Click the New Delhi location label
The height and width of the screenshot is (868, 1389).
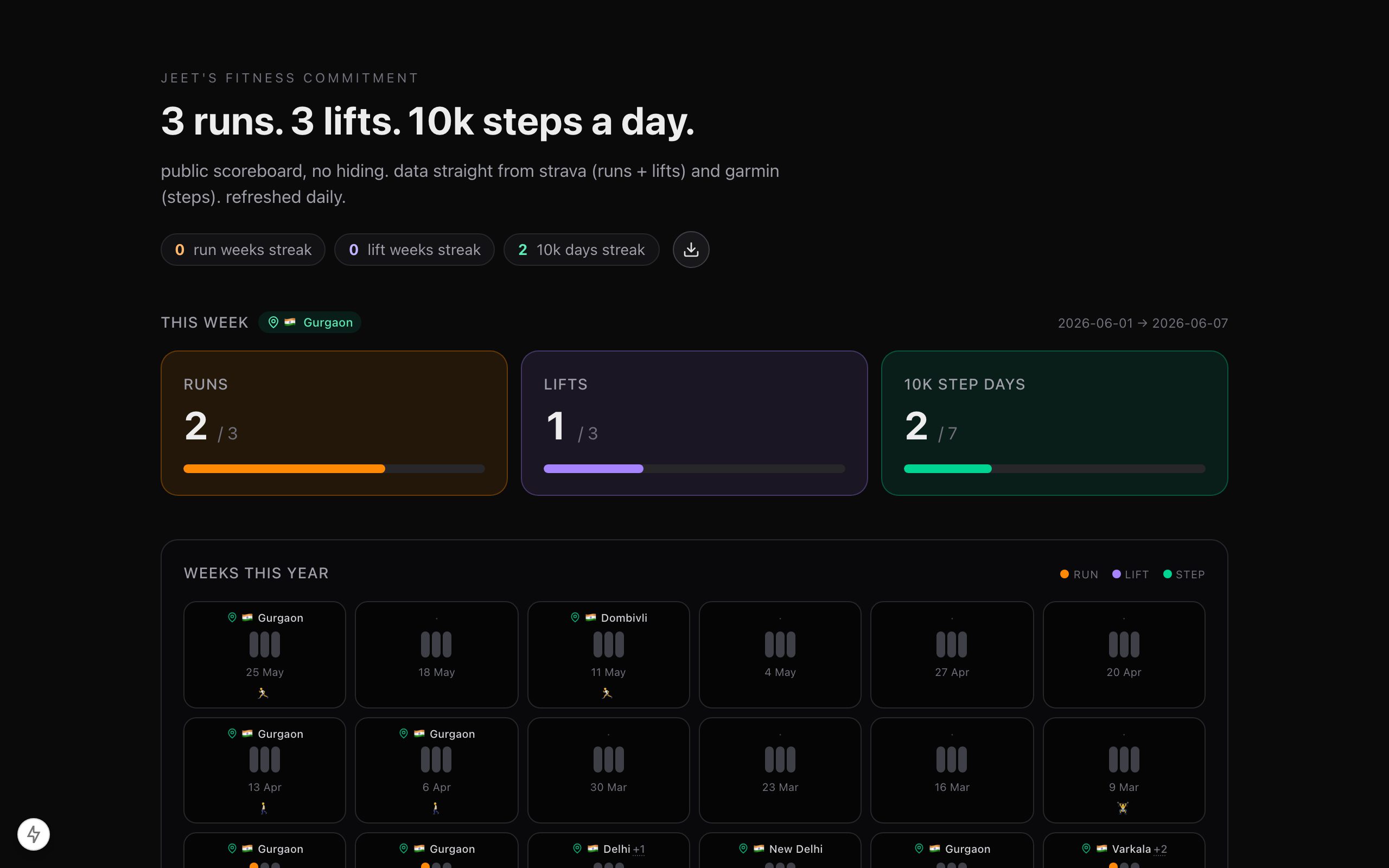click(x=795, y=849)
